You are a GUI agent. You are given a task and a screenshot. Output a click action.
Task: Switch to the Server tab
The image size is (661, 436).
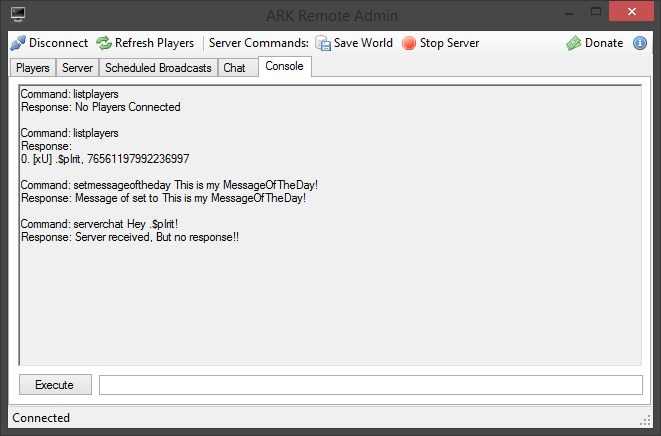(78, 68)
